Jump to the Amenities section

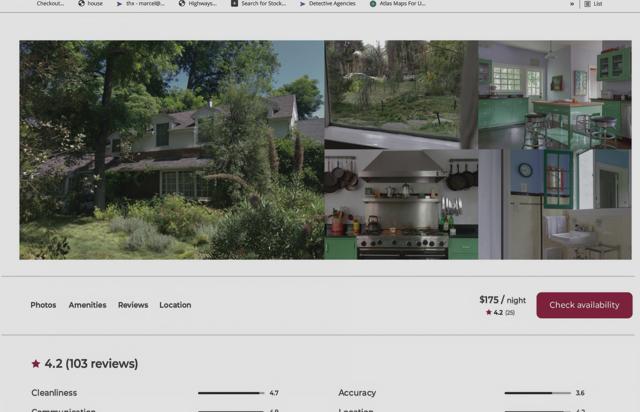pos(87,305)
